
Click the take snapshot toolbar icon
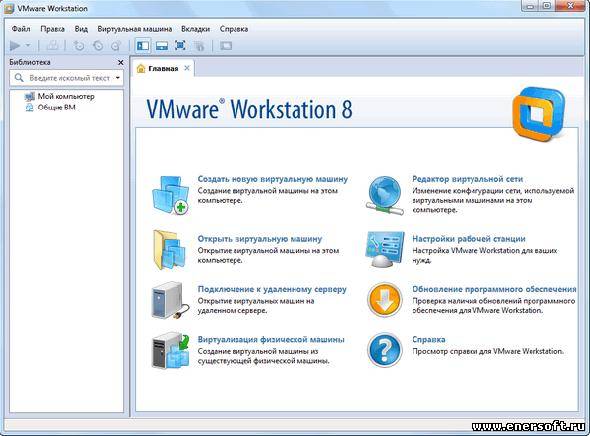click(79, 46)
